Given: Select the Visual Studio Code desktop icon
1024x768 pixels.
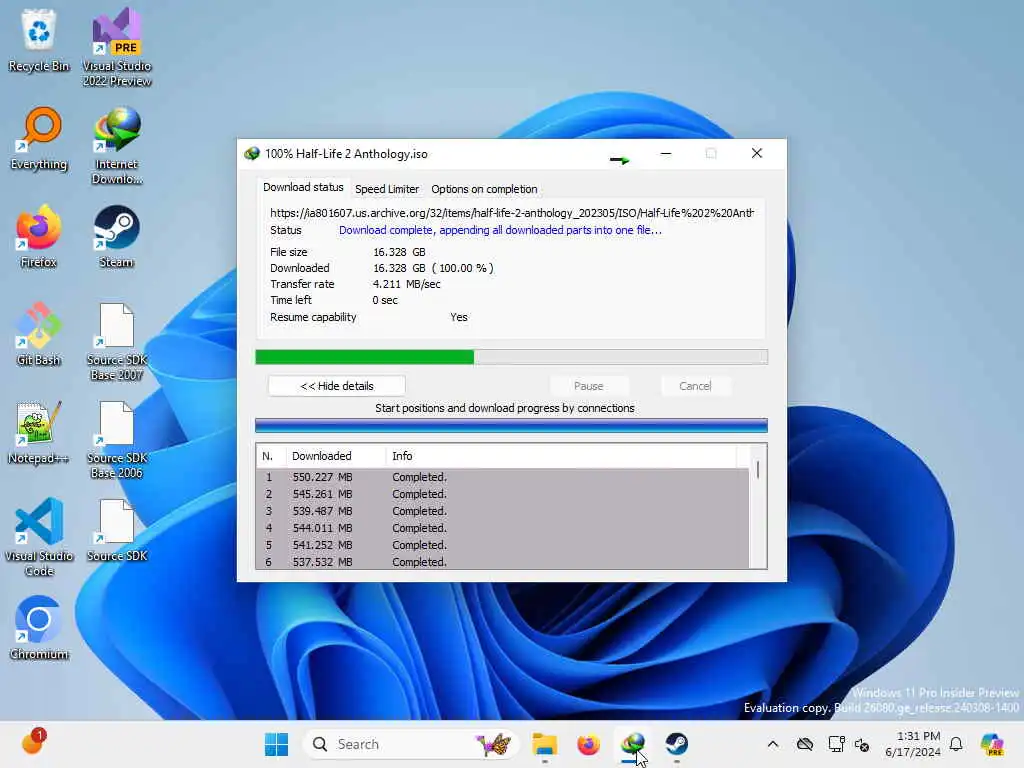Looking at the screenshot, I should [39, 537].
